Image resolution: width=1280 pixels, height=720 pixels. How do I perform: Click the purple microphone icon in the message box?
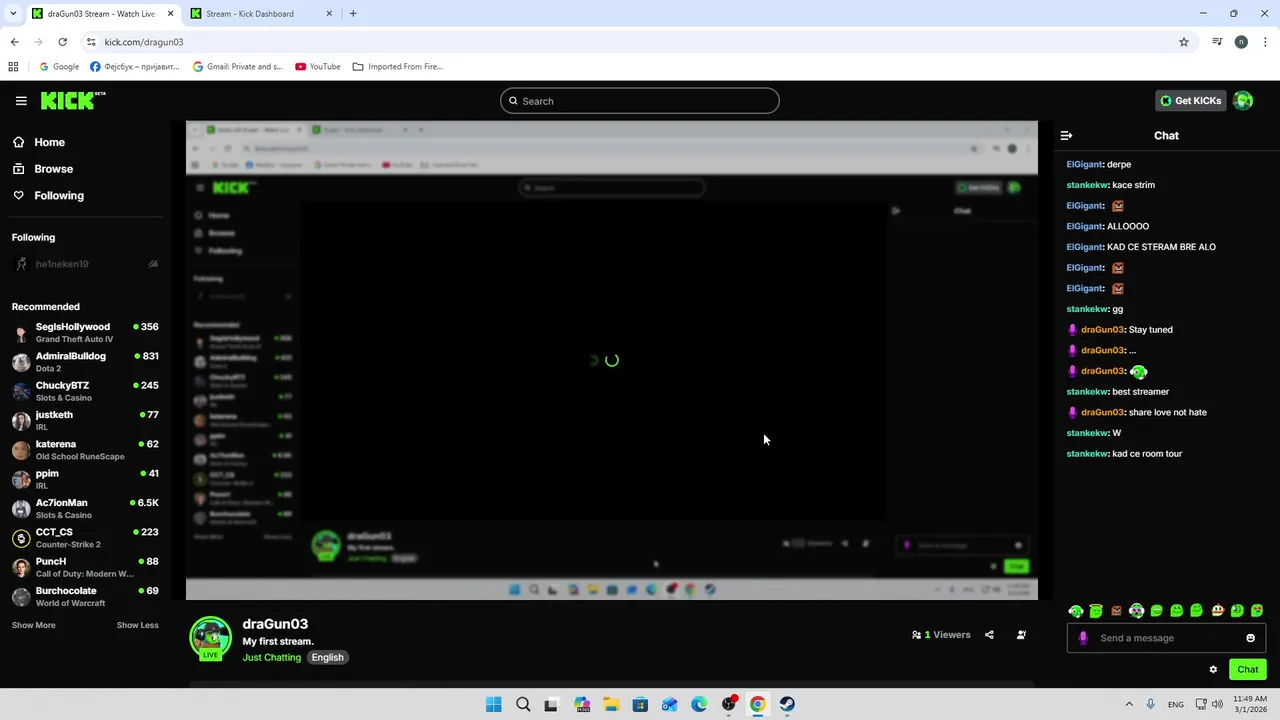(x=1083, y=638)
